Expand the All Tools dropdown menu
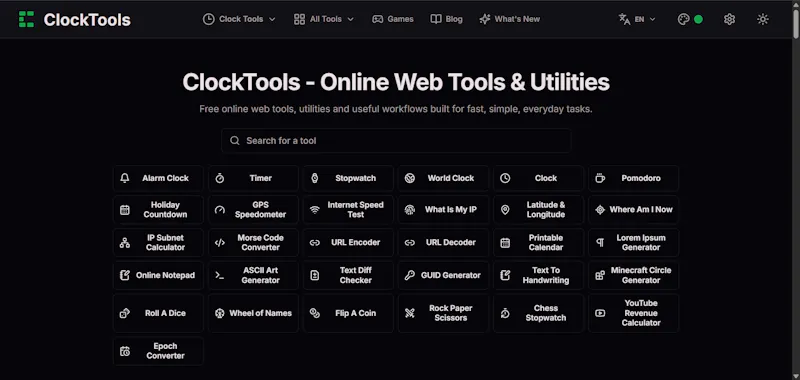This screenshot has width=800, height=380. (324, 19)
